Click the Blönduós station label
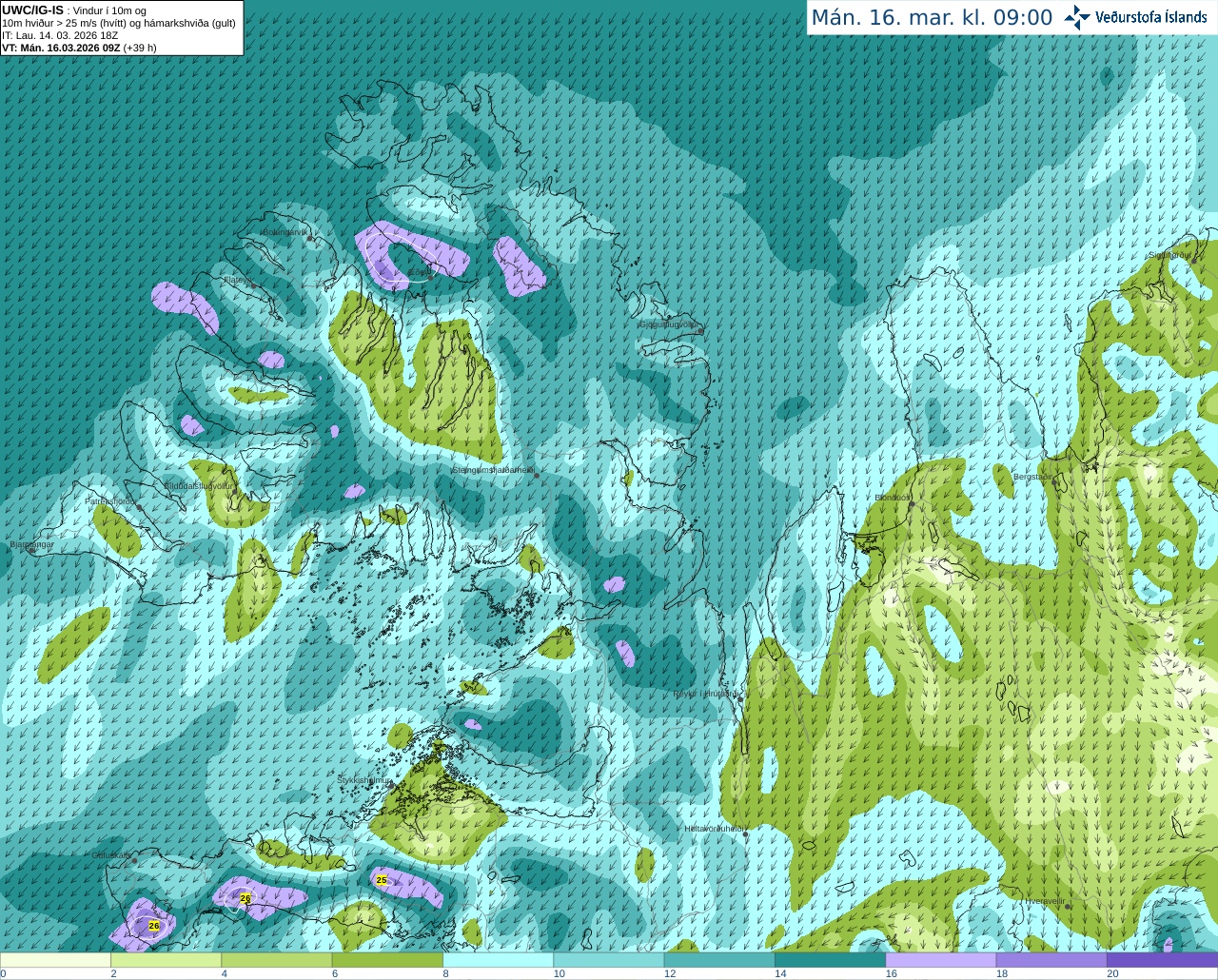The width and height of the screenshot is (1218, 980). point(892,498)
